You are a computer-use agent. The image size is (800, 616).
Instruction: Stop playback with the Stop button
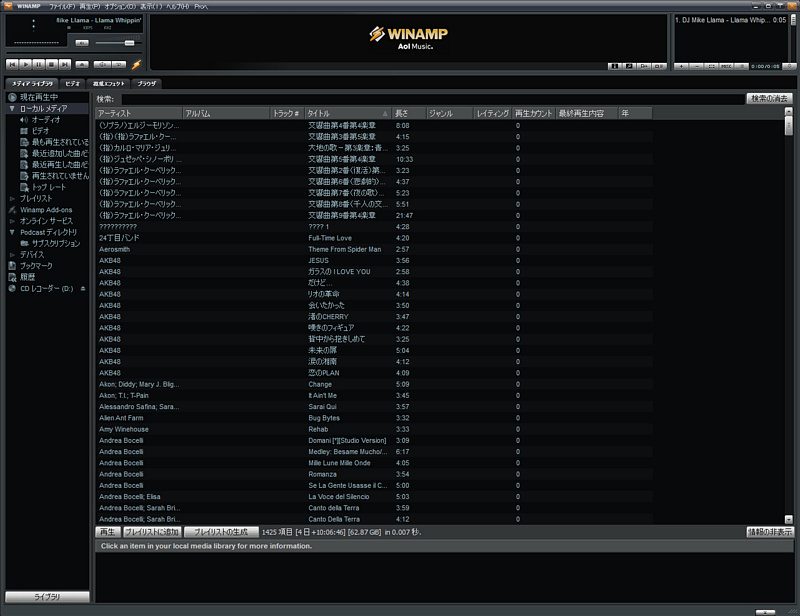52,65
